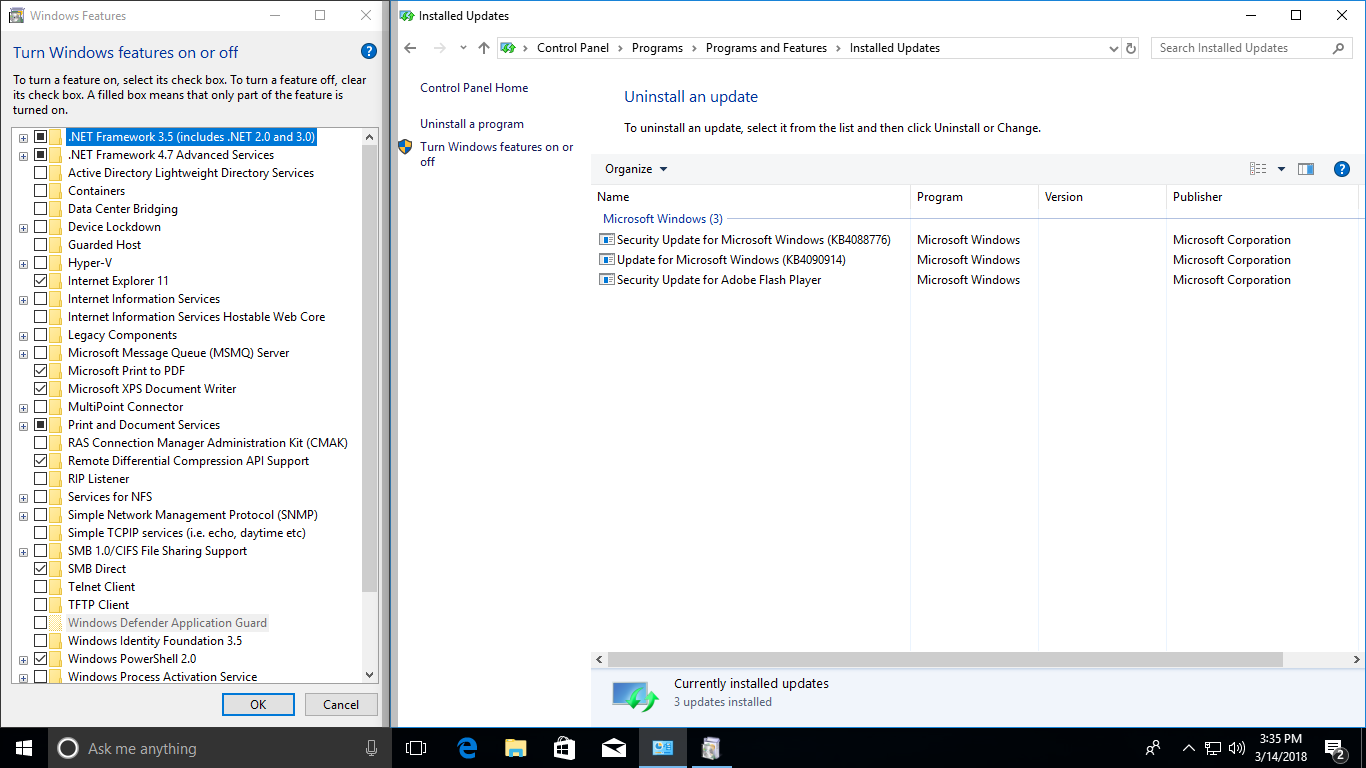Sort updates by the Publisher column

pyautogui.click(x=1262, y=197)
